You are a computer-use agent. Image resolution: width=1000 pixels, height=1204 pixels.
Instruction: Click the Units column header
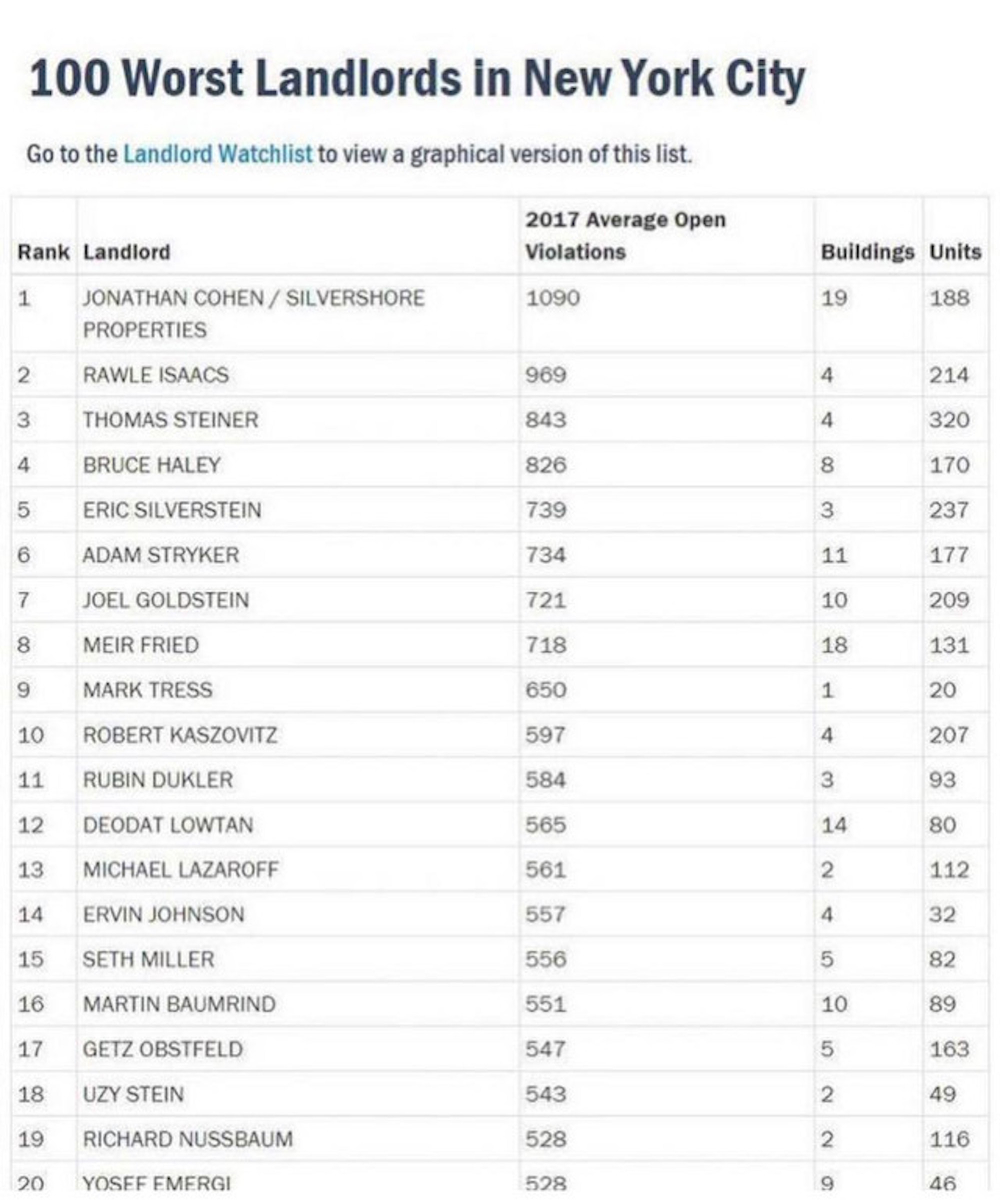[954, 252]
